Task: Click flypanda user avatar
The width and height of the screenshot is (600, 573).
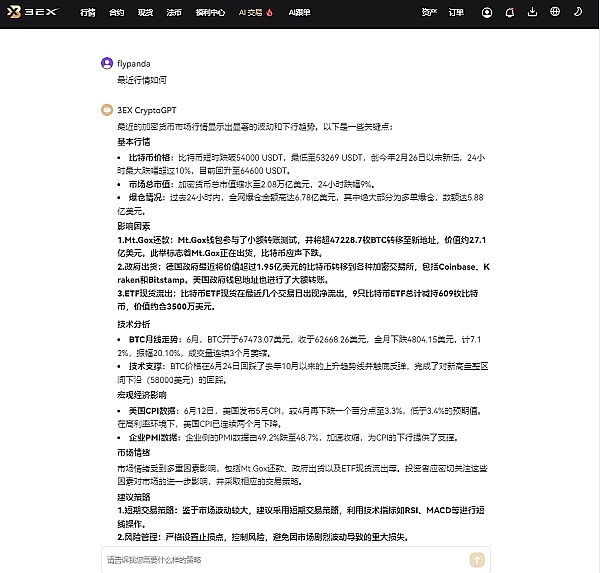Action: pos(107,63)
